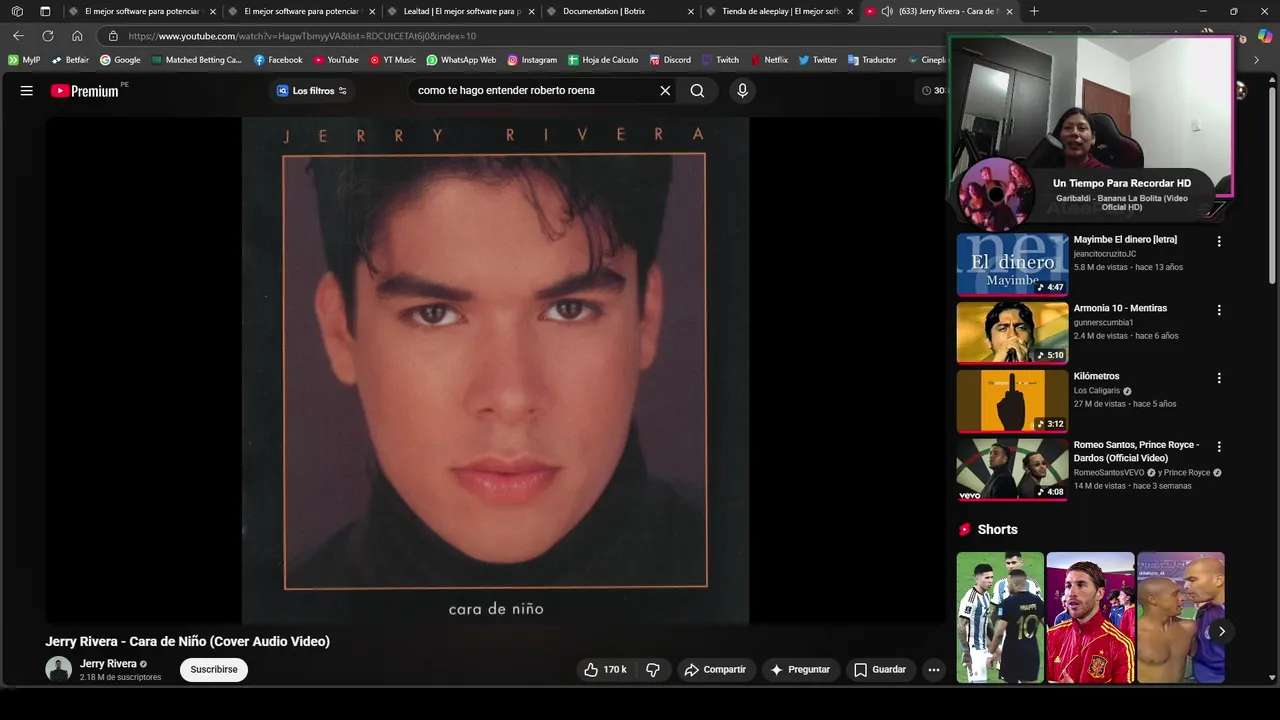Open options menu for Armonia 10 Mentiras
Image resolution: width=1280 pixels, height=720 pixels.
(x=1219, y=310)
